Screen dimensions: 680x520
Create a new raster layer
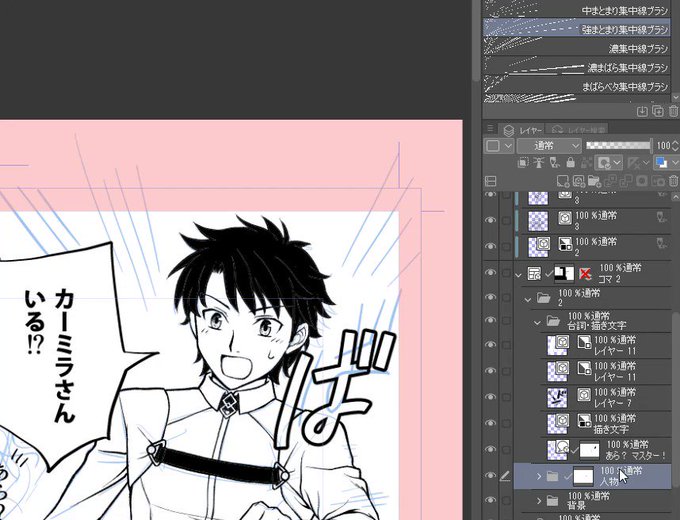562,181
